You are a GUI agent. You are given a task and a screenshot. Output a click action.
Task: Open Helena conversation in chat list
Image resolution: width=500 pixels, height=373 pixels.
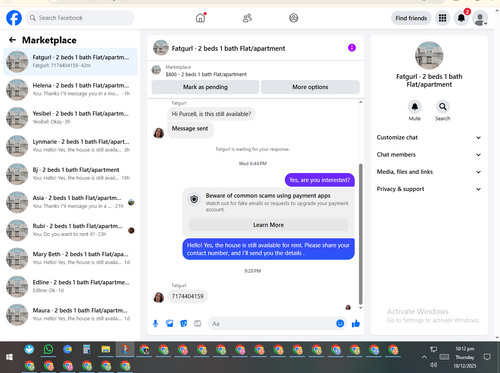point(70,90)
